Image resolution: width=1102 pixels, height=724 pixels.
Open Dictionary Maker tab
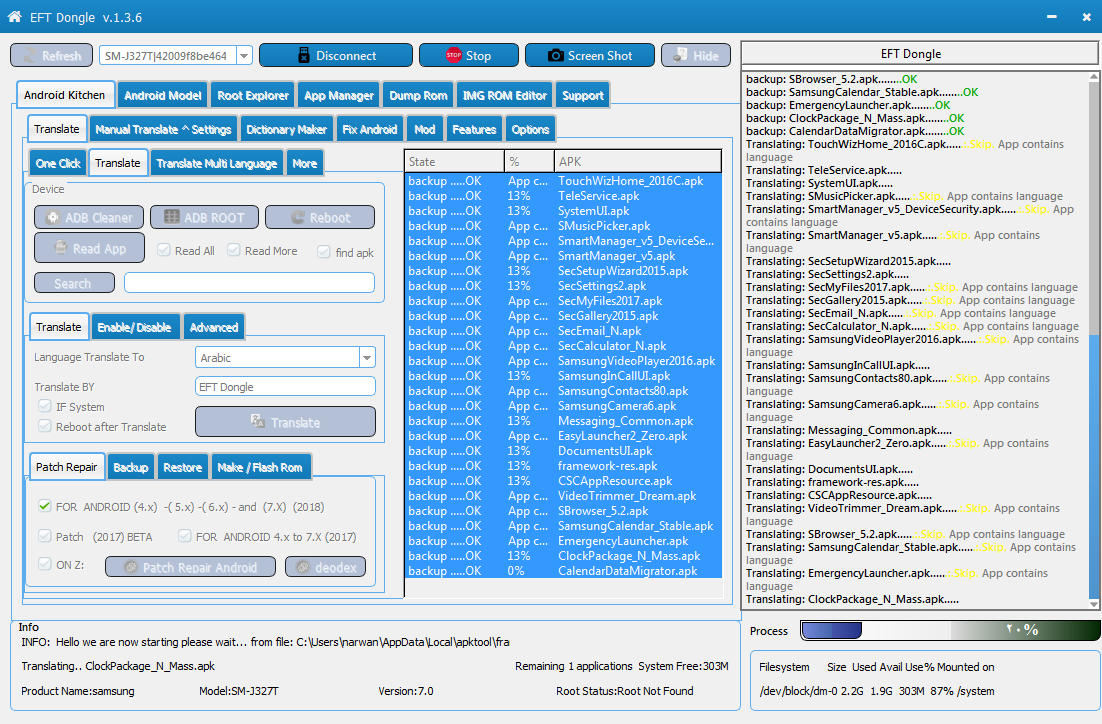coord(286,129)
